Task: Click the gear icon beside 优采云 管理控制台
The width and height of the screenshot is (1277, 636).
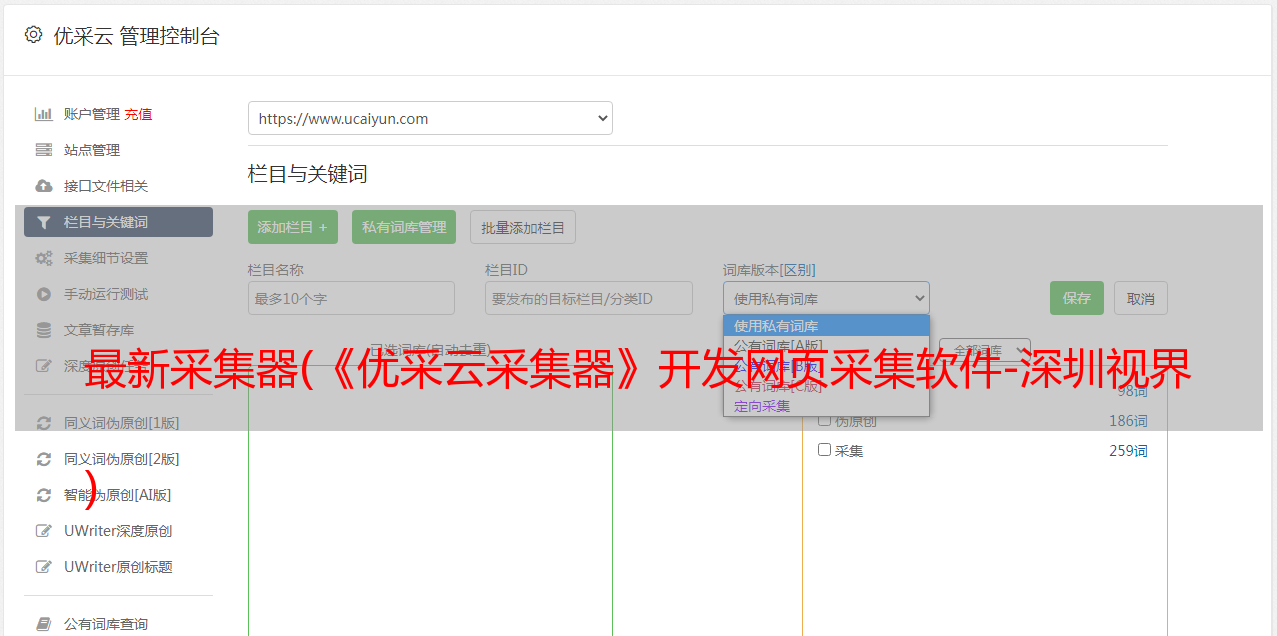Action: (x=33, y=35)
